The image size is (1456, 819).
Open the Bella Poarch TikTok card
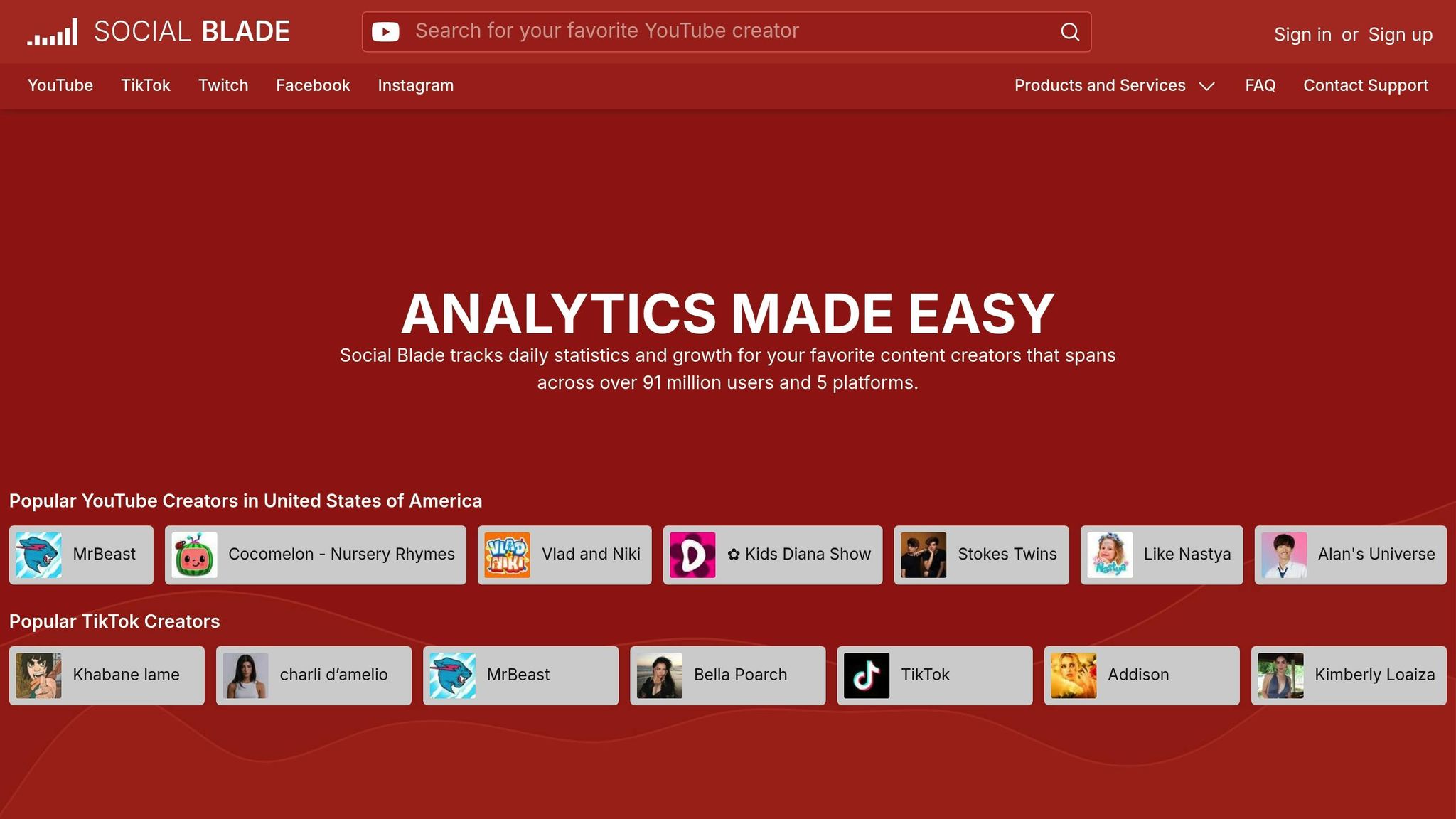coord(727,675)
